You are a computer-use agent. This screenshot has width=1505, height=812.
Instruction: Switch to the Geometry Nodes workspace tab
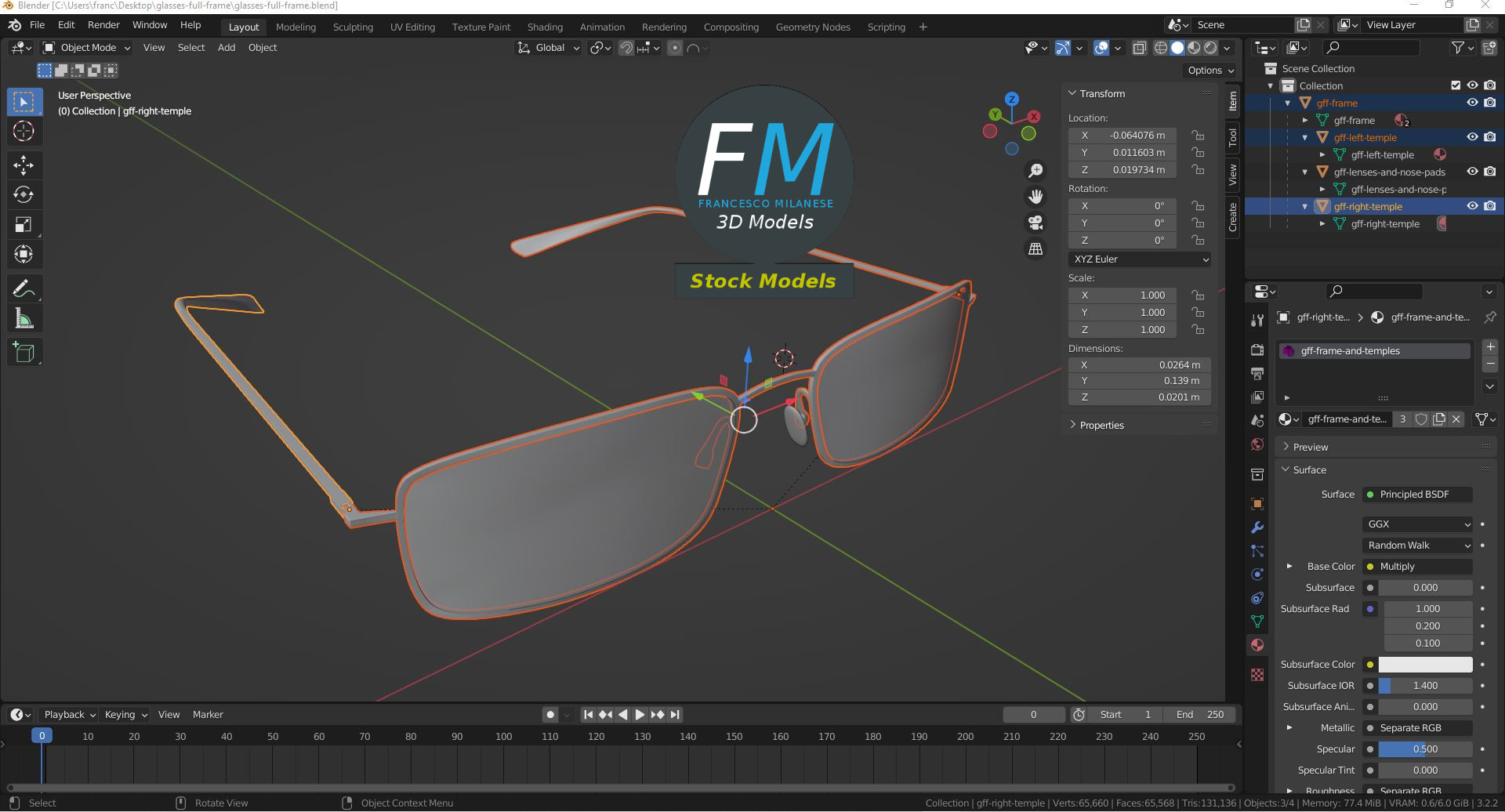[x=813, y=27]
